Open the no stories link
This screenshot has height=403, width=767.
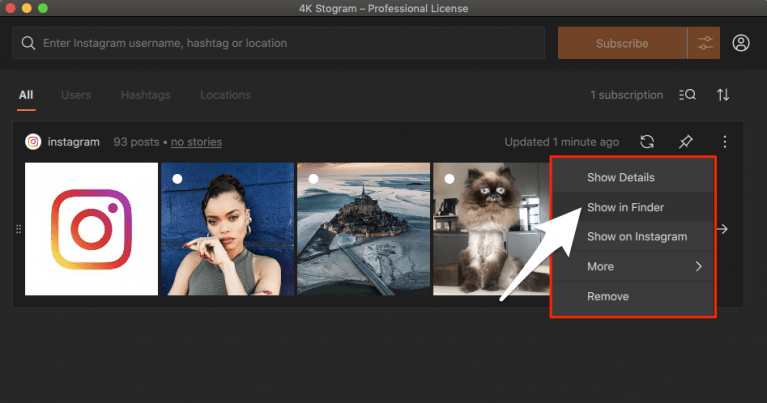[196, 142]
